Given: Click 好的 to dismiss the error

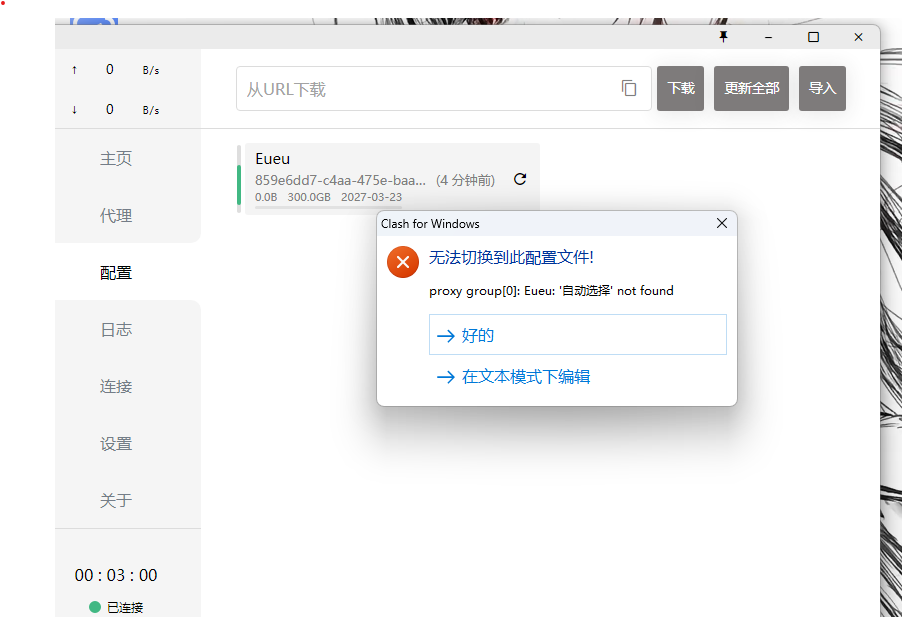Looking at the screenshot, I should (577, 335).
